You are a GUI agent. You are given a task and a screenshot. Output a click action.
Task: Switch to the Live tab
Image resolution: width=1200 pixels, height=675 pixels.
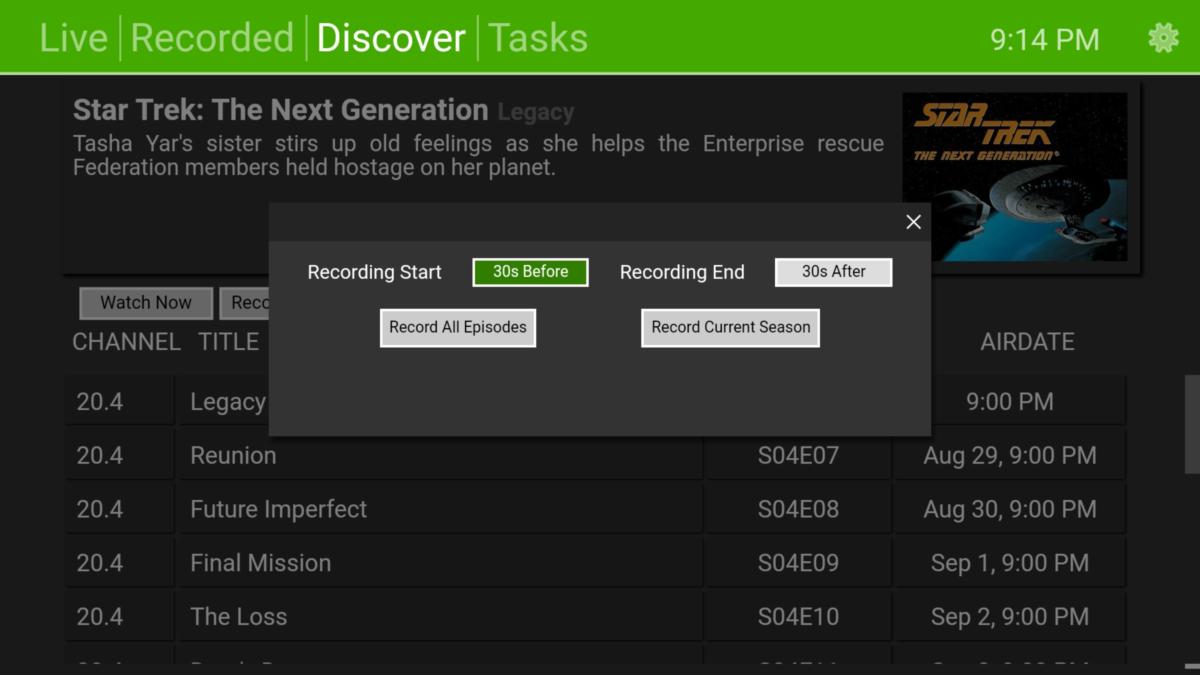click(x=73, y=38)
